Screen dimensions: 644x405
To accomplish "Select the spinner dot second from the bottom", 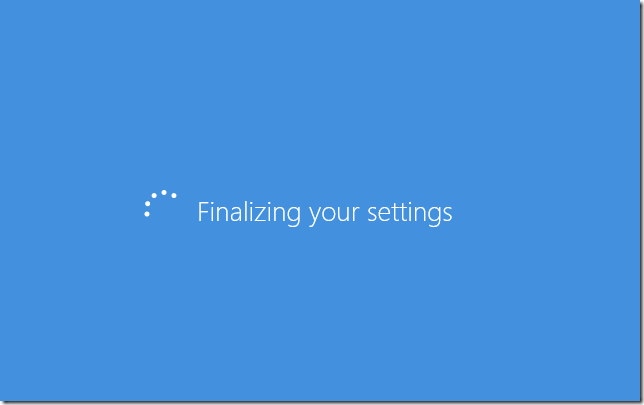I will point(147,204).
